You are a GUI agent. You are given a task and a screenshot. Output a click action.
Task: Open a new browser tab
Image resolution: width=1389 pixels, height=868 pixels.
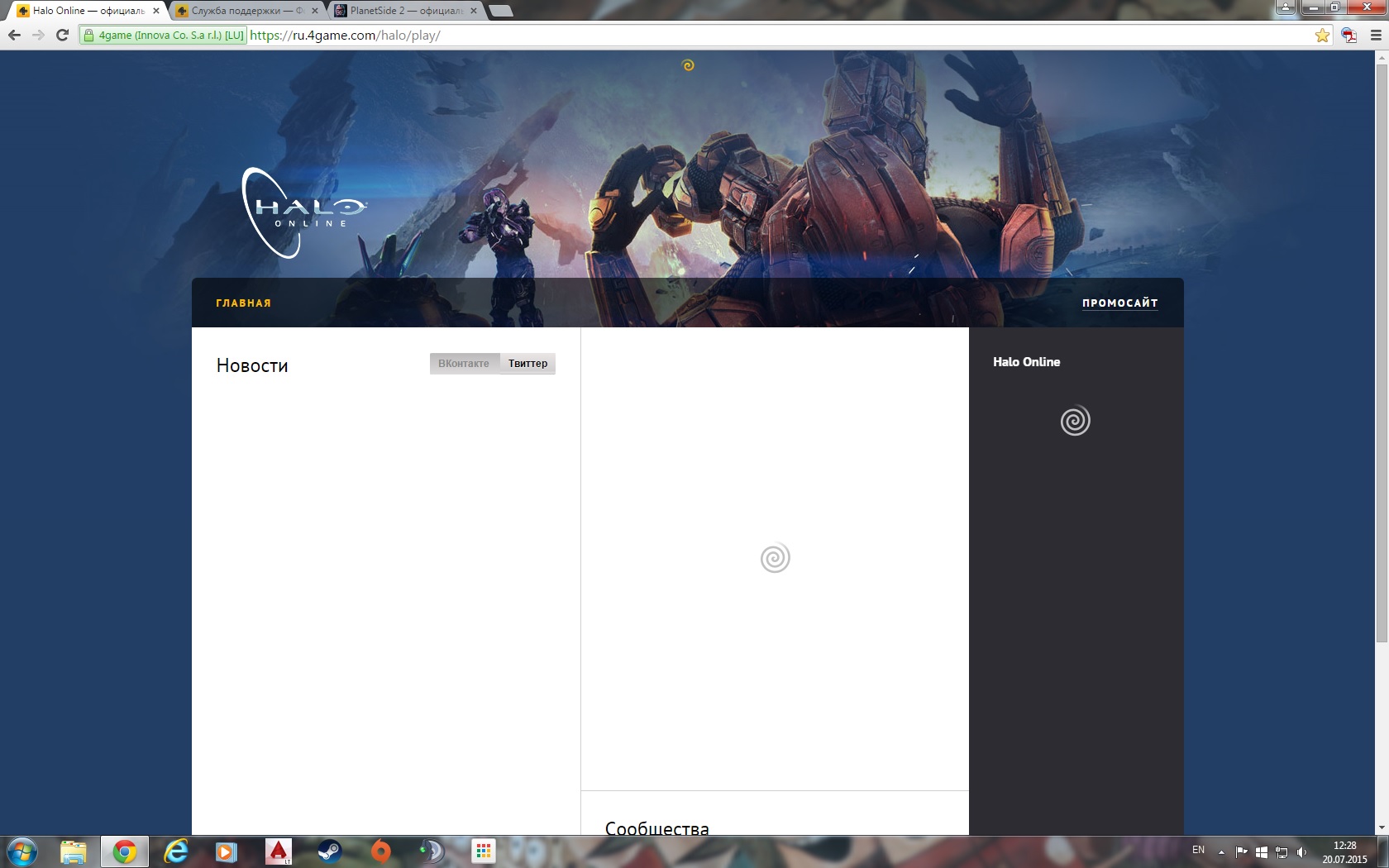click(x=500, y=11)
